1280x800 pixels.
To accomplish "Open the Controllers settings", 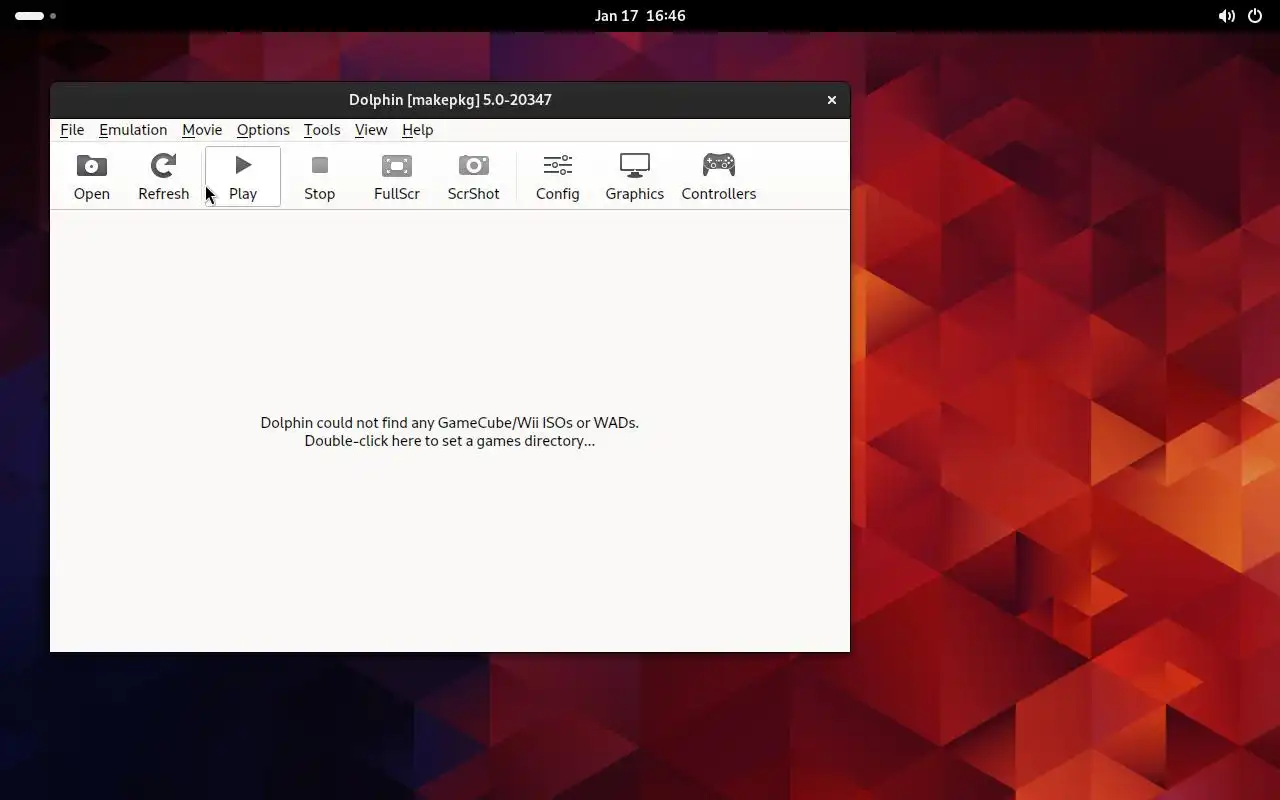I will (x=719, y=177).
